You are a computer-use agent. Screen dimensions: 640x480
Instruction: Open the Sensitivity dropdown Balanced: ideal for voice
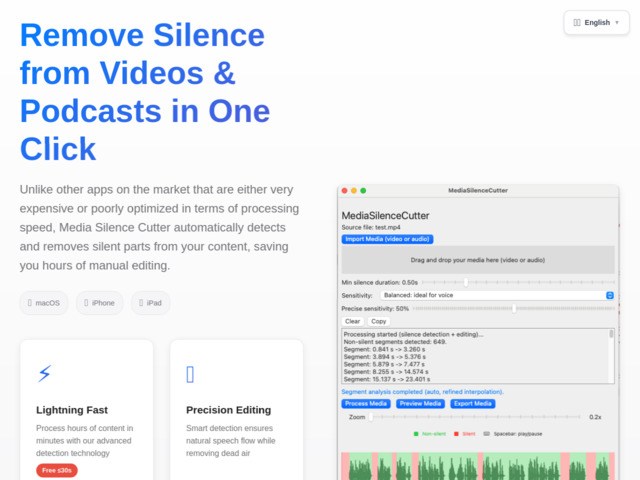[x=497, y=295]
